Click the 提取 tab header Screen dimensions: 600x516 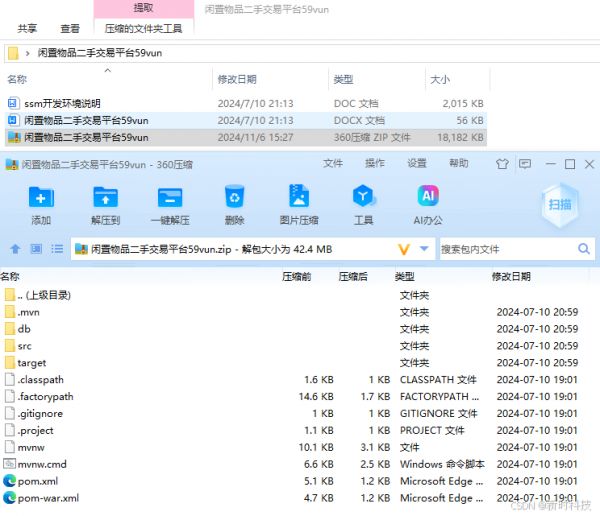click(x=143, y=8)
